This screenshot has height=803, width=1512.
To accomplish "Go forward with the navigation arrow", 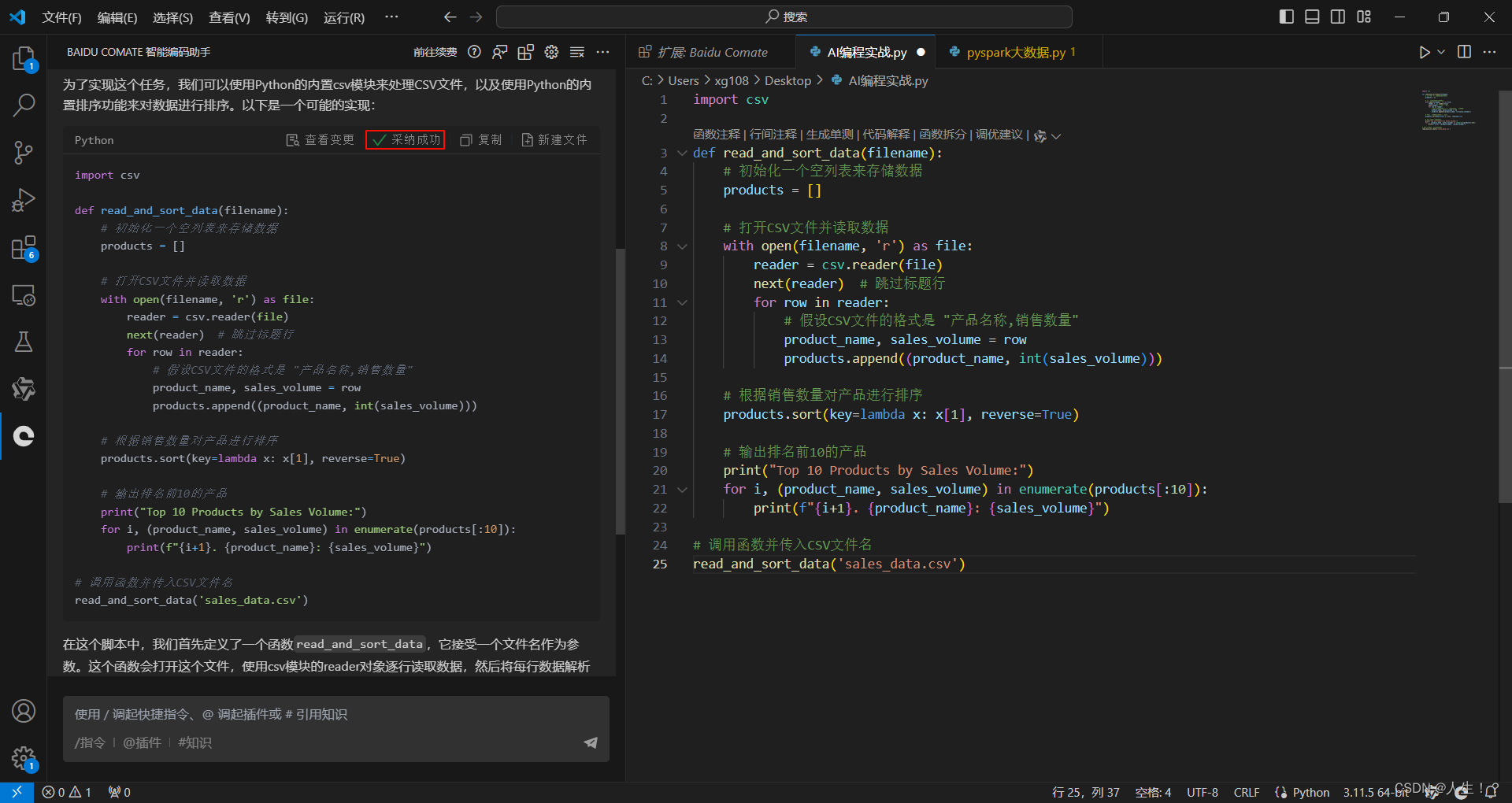I will pos(476,17).
